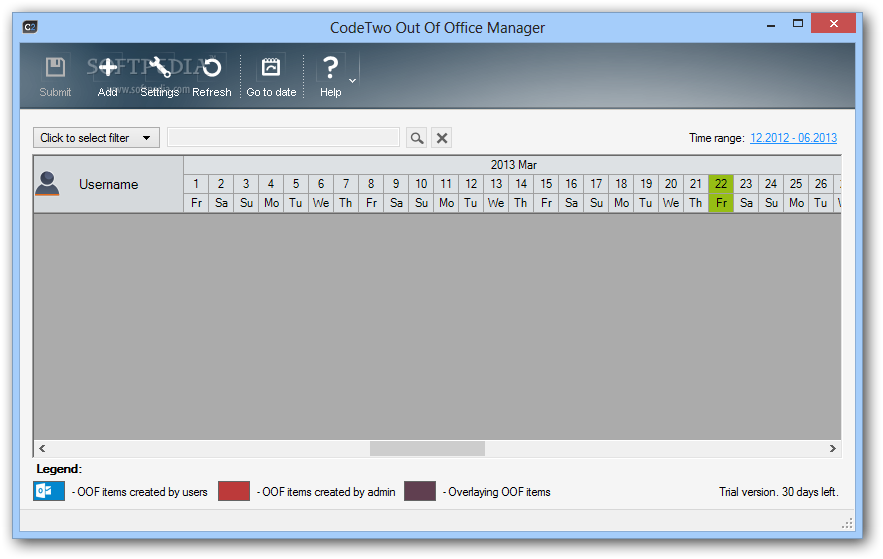Select day 1 column header
The image size is (883, 559).
click(196, 184)
